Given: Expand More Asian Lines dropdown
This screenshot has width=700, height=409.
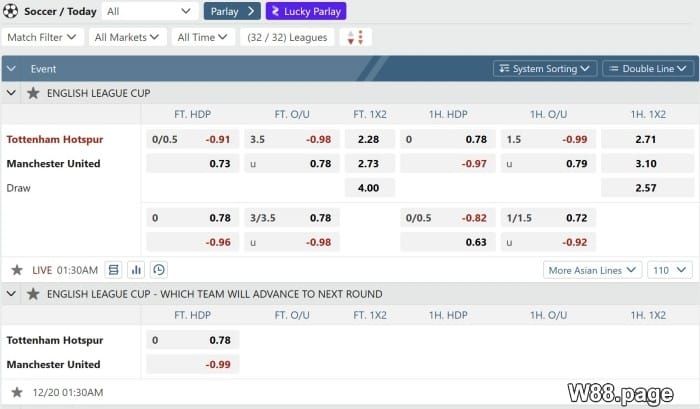Looking at the screenshot, I should click(x=592, y=270).
